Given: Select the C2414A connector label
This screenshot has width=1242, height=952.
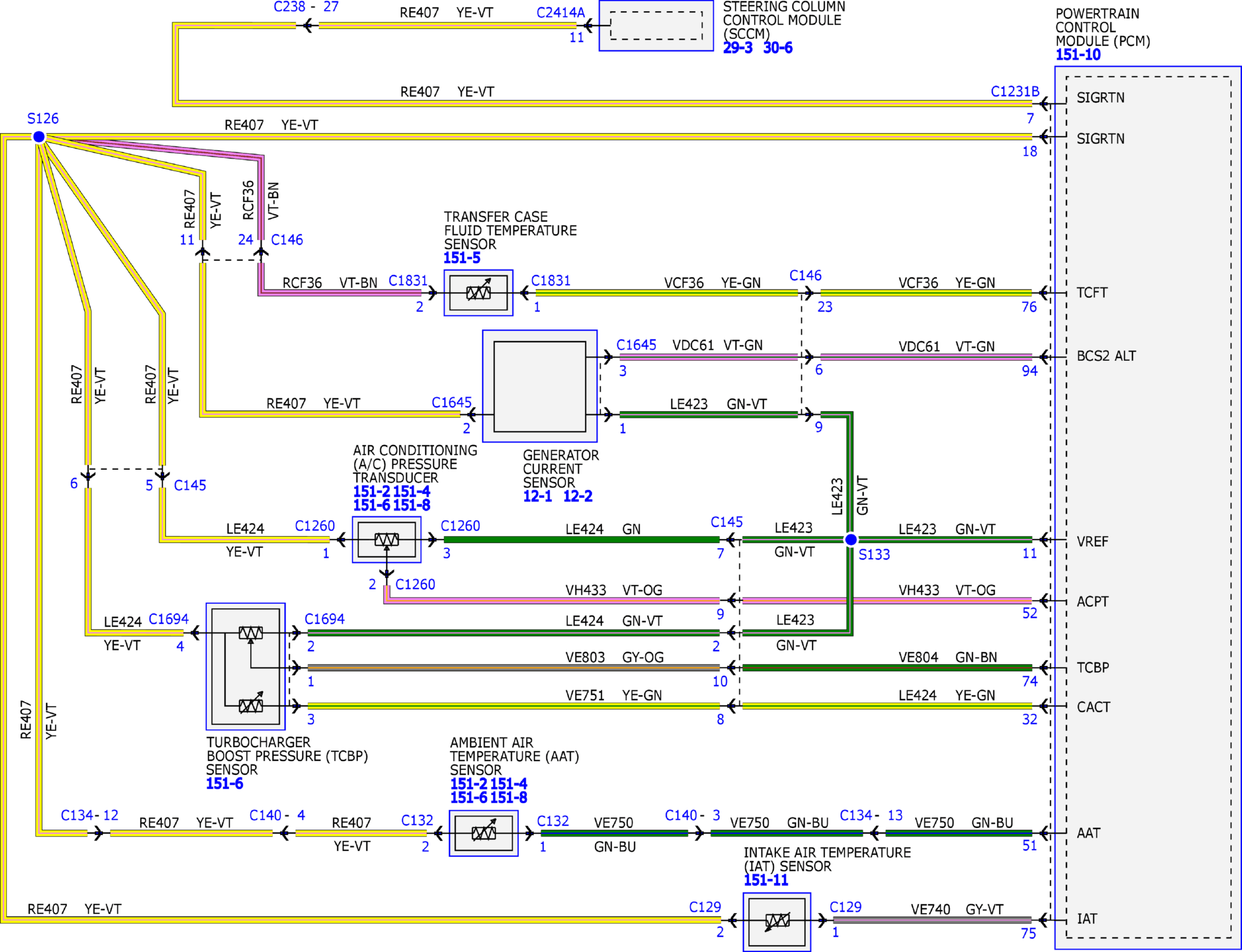Looking at the screenshot, I should [x=560, y=12].
